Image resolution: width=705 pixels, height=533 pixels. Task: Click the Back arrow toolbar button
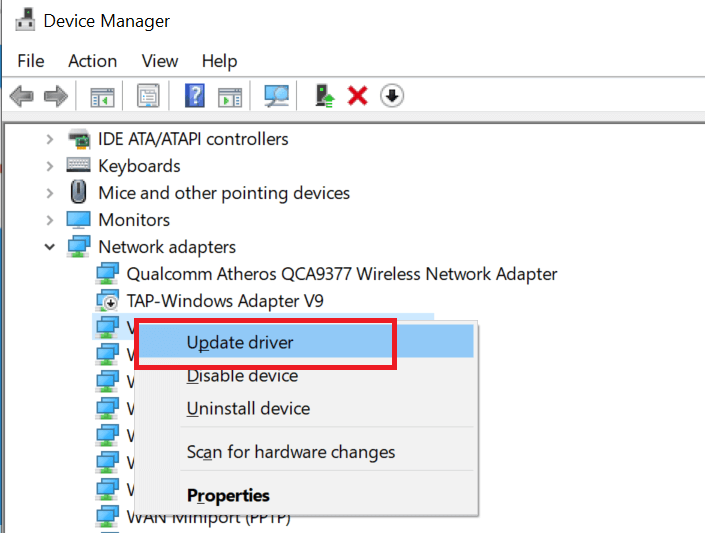(x=22, y=96)
